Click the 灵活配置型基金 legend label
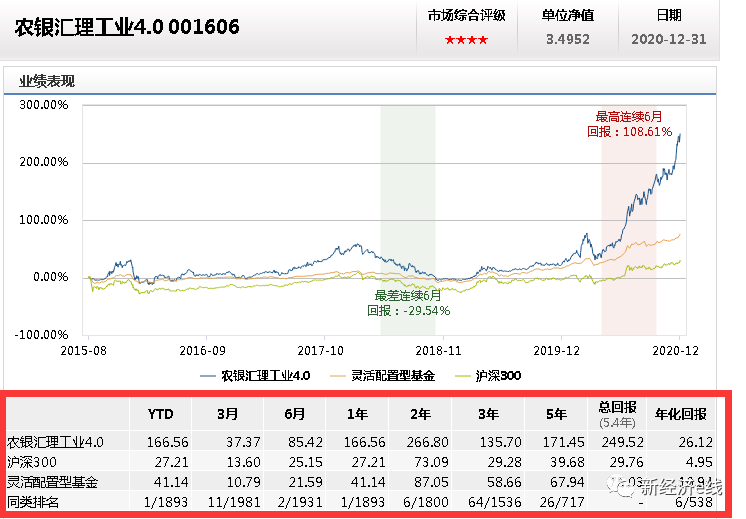This screenshot has height=519, width=746. coord(393,376)
